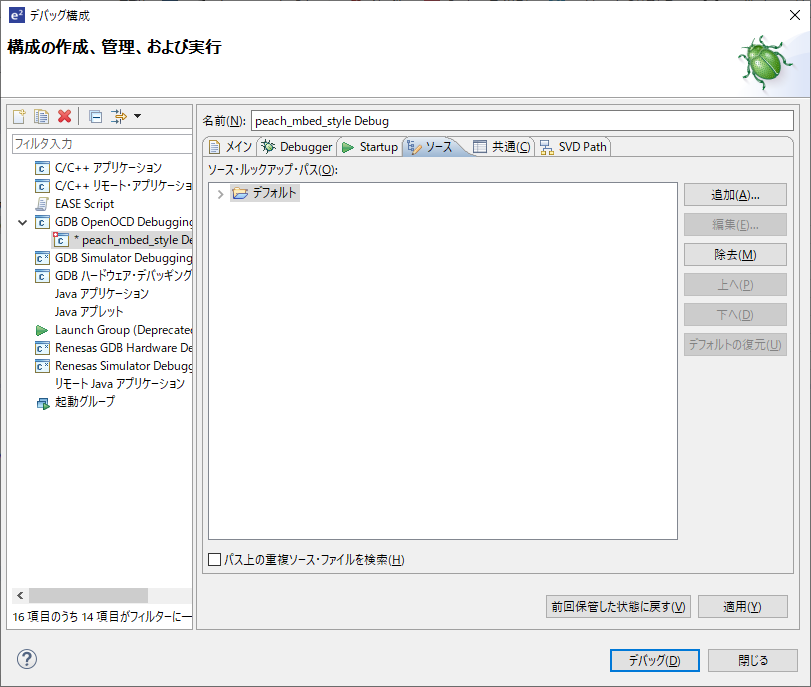
Task: Enable パス上の重複ソース・ファイルを検索 checkbox
Action: (215, 559)
